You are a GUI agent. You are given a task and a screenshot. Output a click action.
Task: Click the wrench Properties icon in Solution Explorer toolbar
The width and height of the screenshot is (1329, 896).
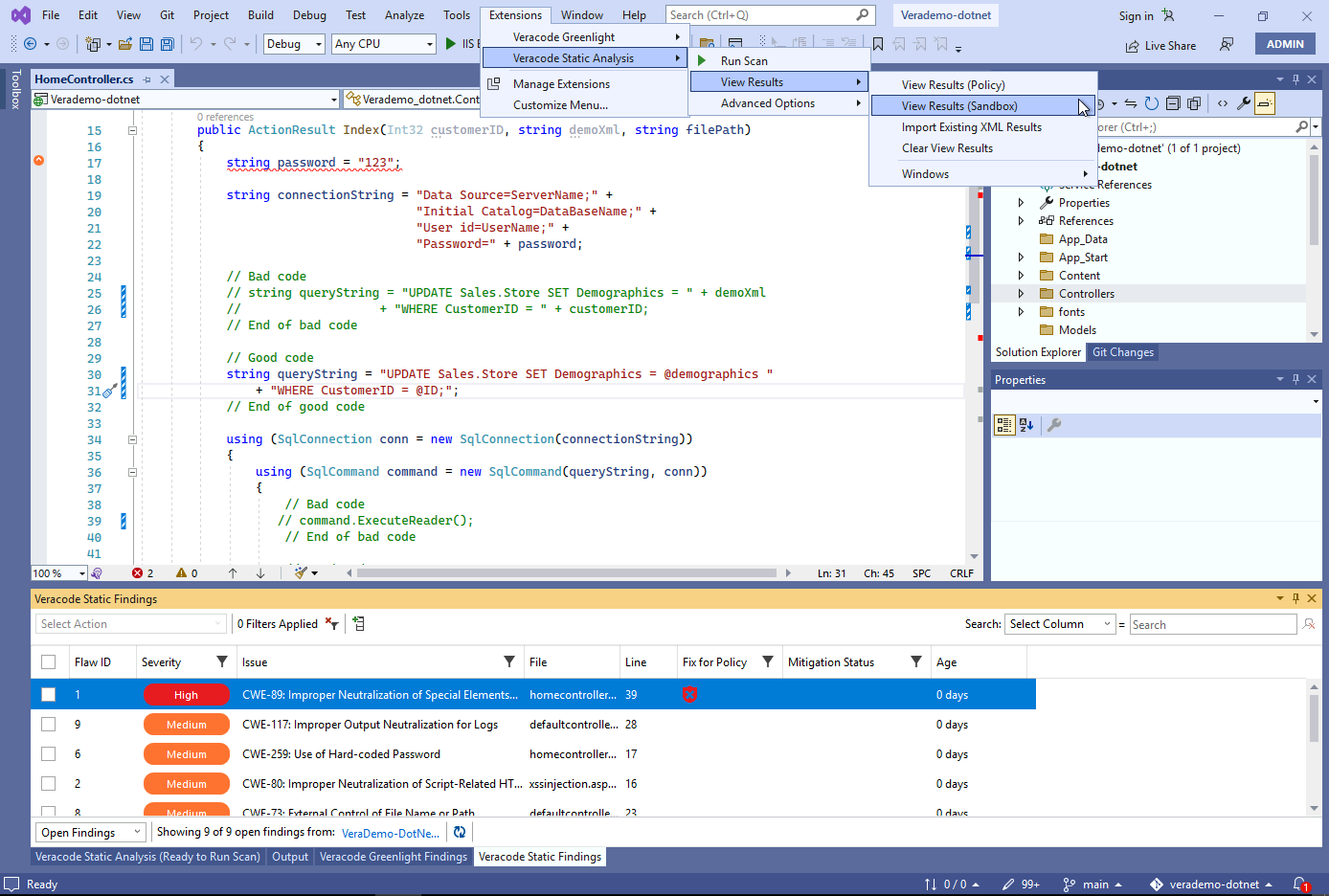pyautogui.click(x=1244, y=103)
